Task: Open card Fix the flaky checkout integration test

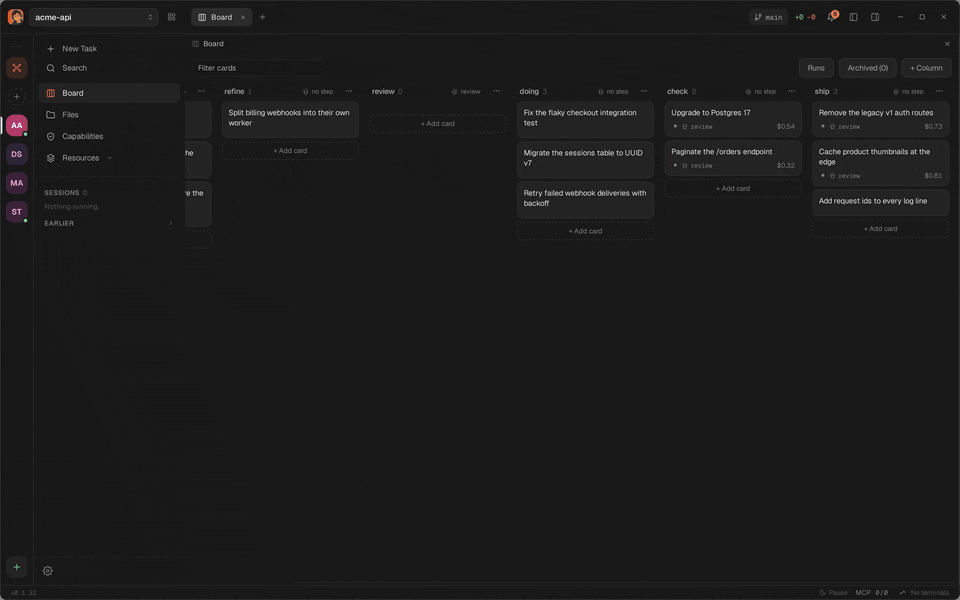Action: pyautogui.click(x=585, y=119)
